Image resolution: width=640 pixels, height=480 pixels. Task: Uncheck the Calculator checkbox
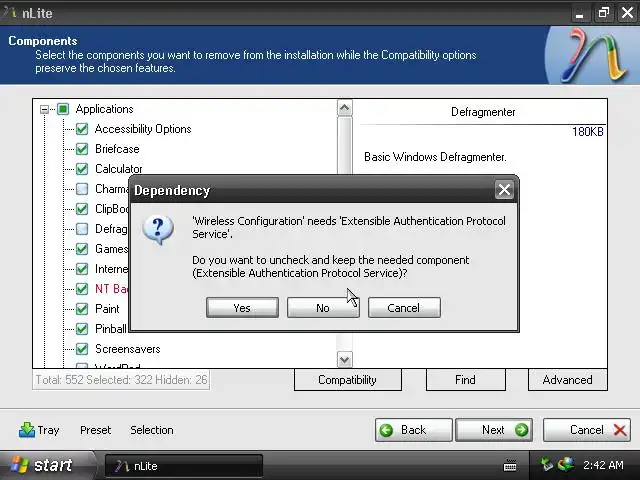[82, 169]
